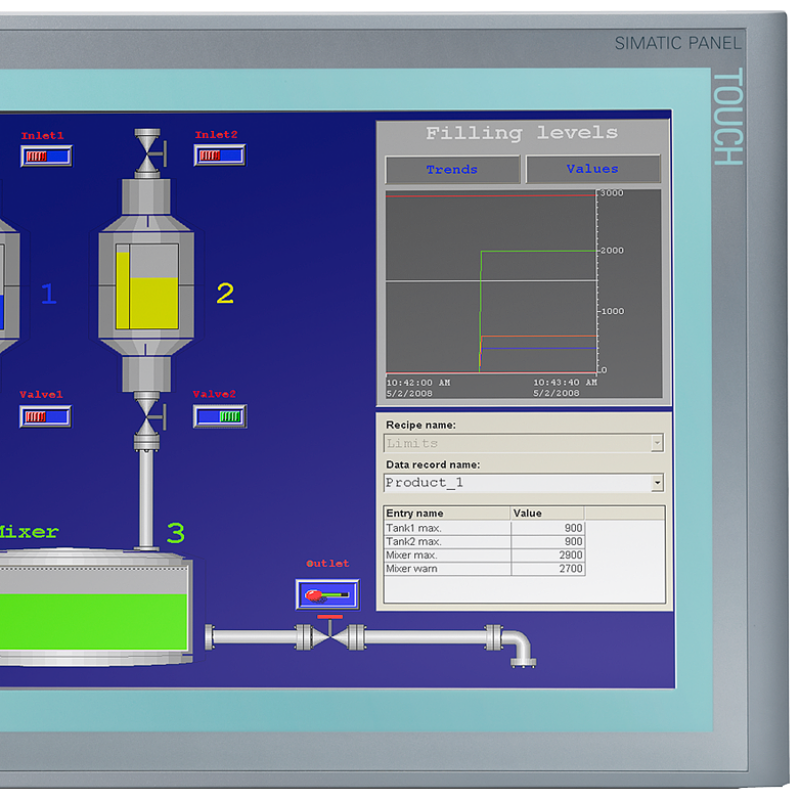Open the Recipe name dropdown
800x800 pixels.
[x=656, y=443]
